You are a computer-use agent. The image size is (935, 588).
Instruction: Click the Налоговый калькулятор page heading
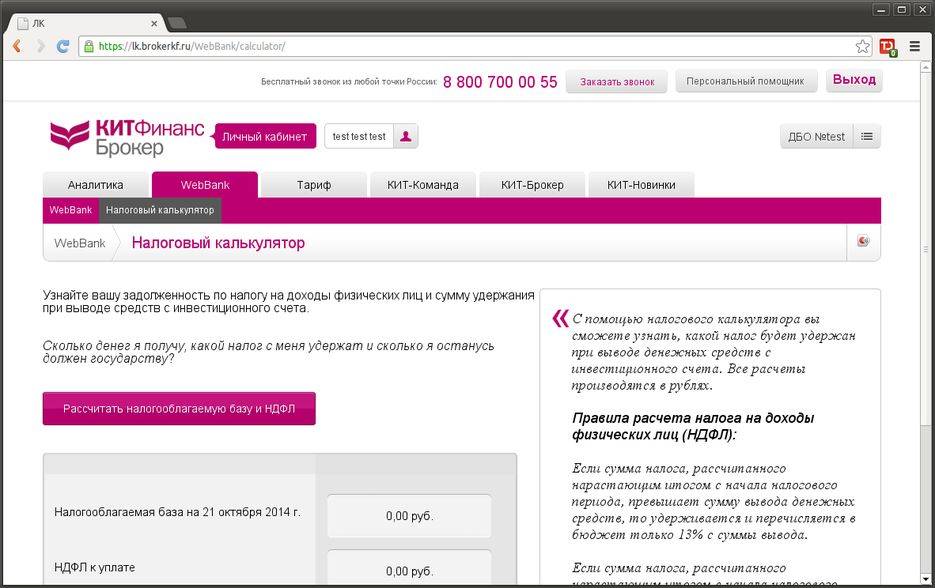pos(218,243)
